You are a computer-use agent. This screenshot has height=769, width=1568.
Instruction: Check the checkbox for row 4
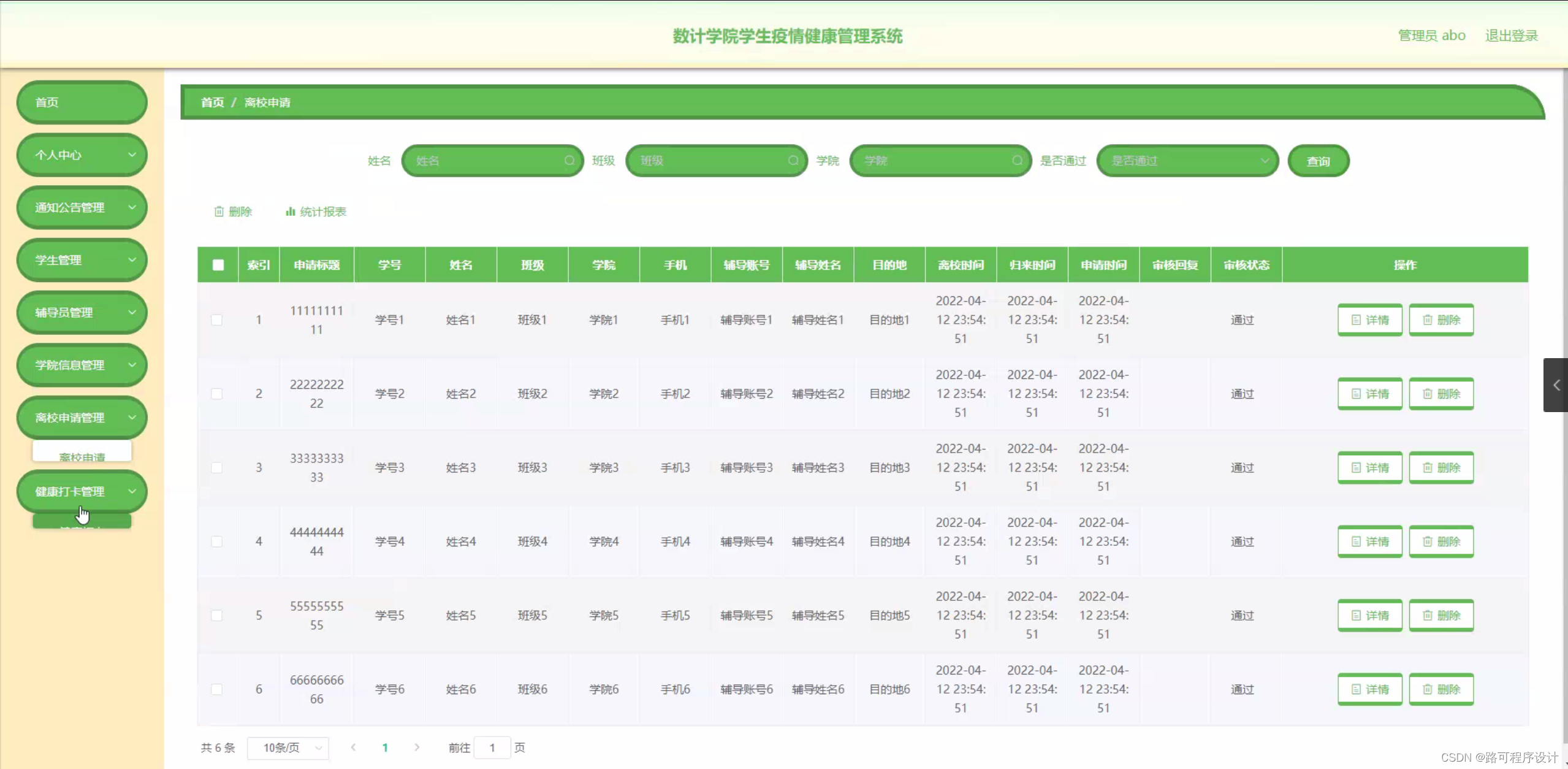(217, 541)
